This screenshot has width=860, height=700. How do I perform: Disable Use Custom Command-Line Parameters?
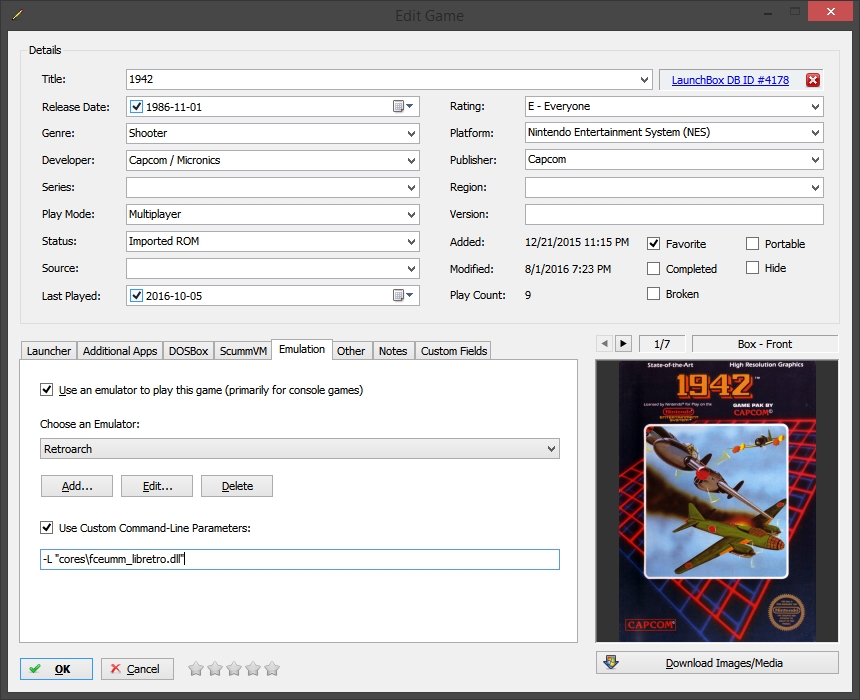point(47,528)
